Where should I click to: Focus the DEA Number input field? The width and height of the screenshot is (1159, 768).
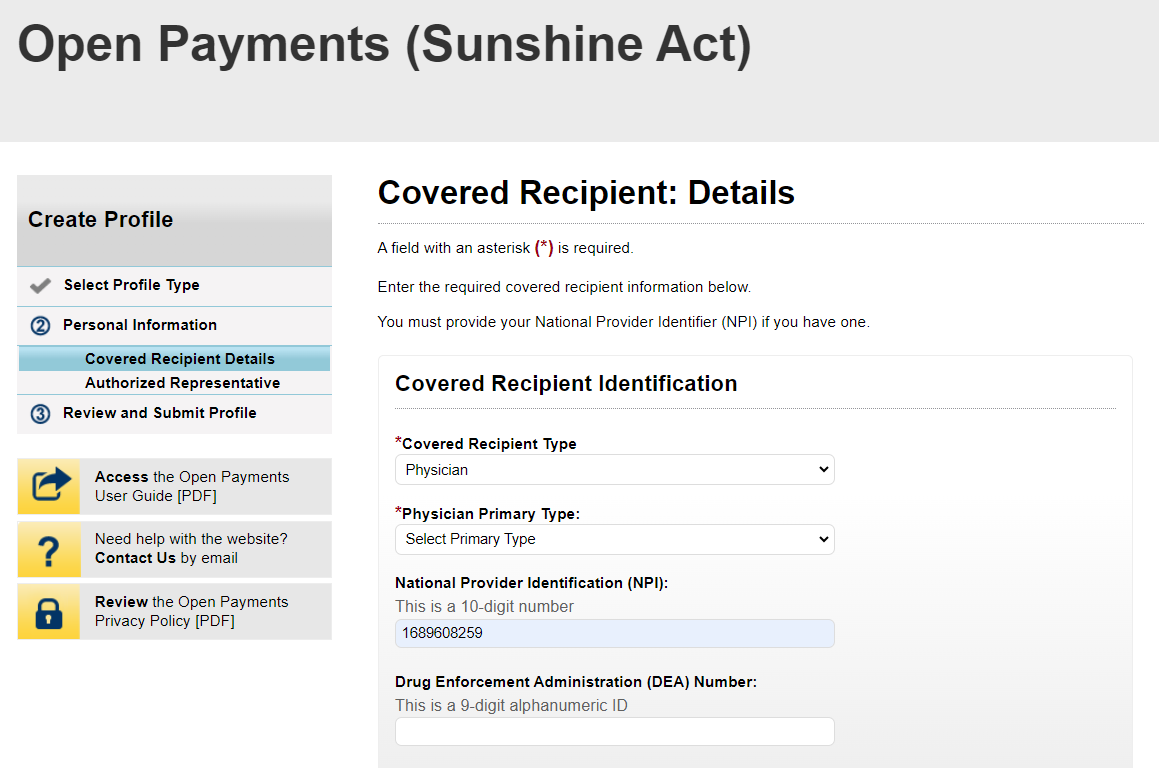point(614,731)
